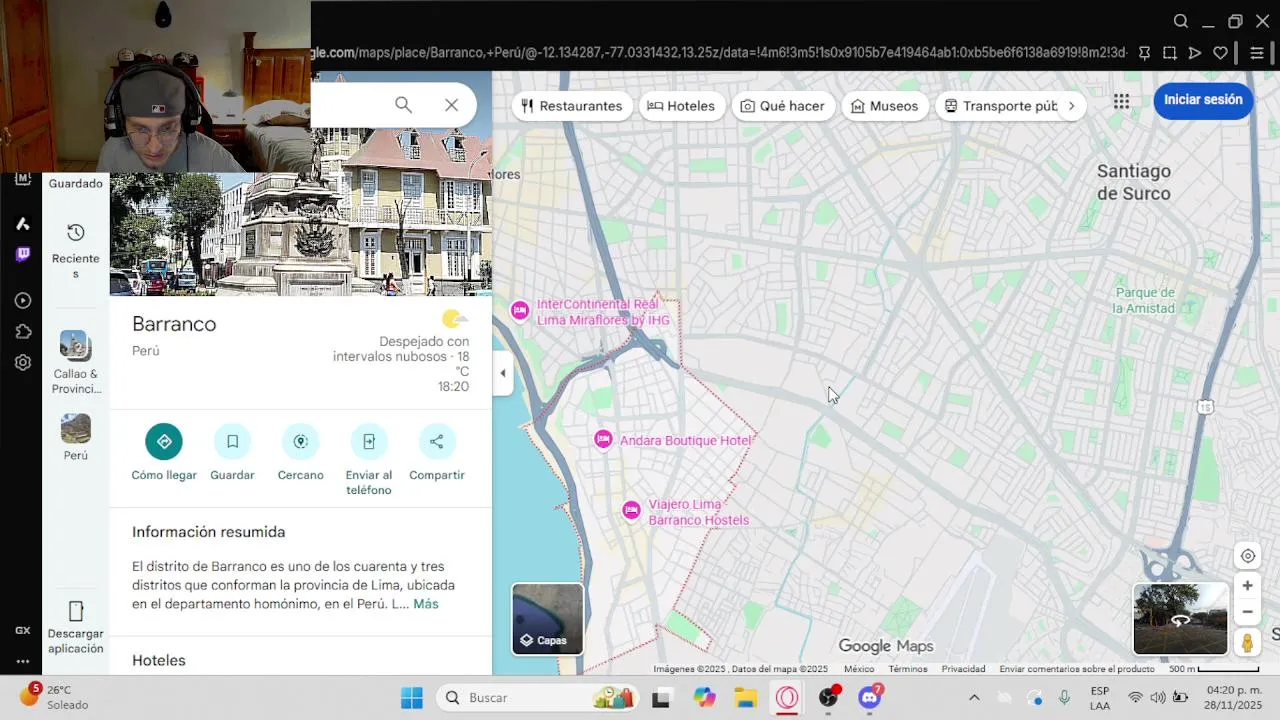
Task: Show your location on the map
Action: click(x=1247, y=556)
